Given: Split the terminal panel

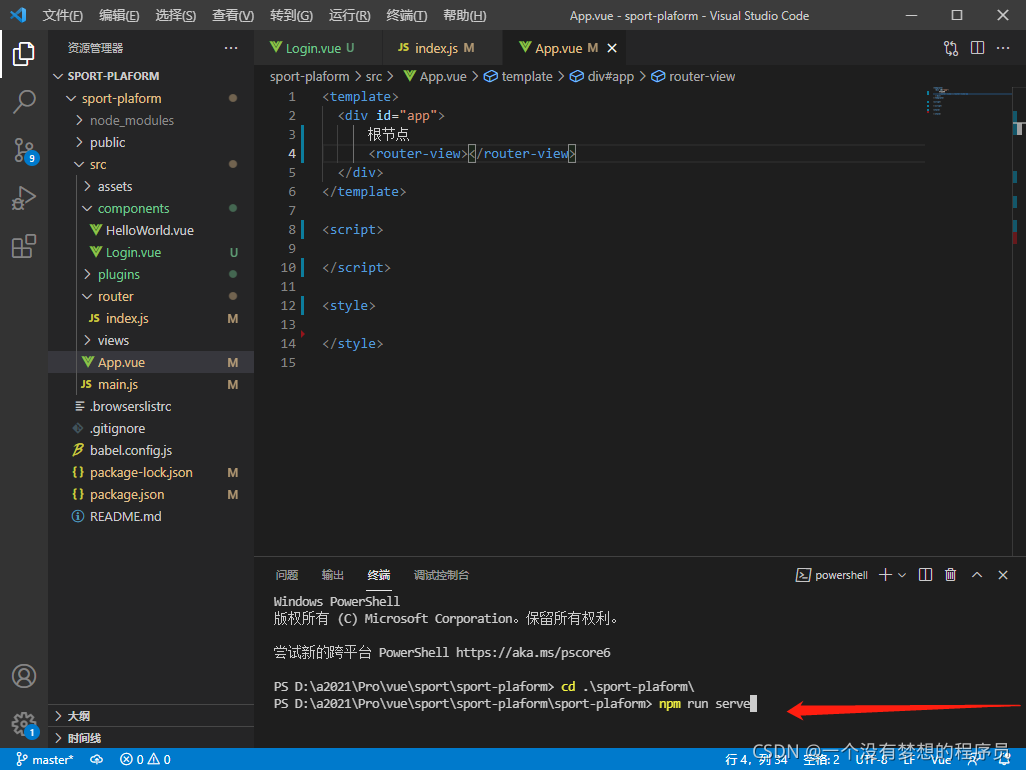Looking at the screenshot, I should click(x=925, y=574).
